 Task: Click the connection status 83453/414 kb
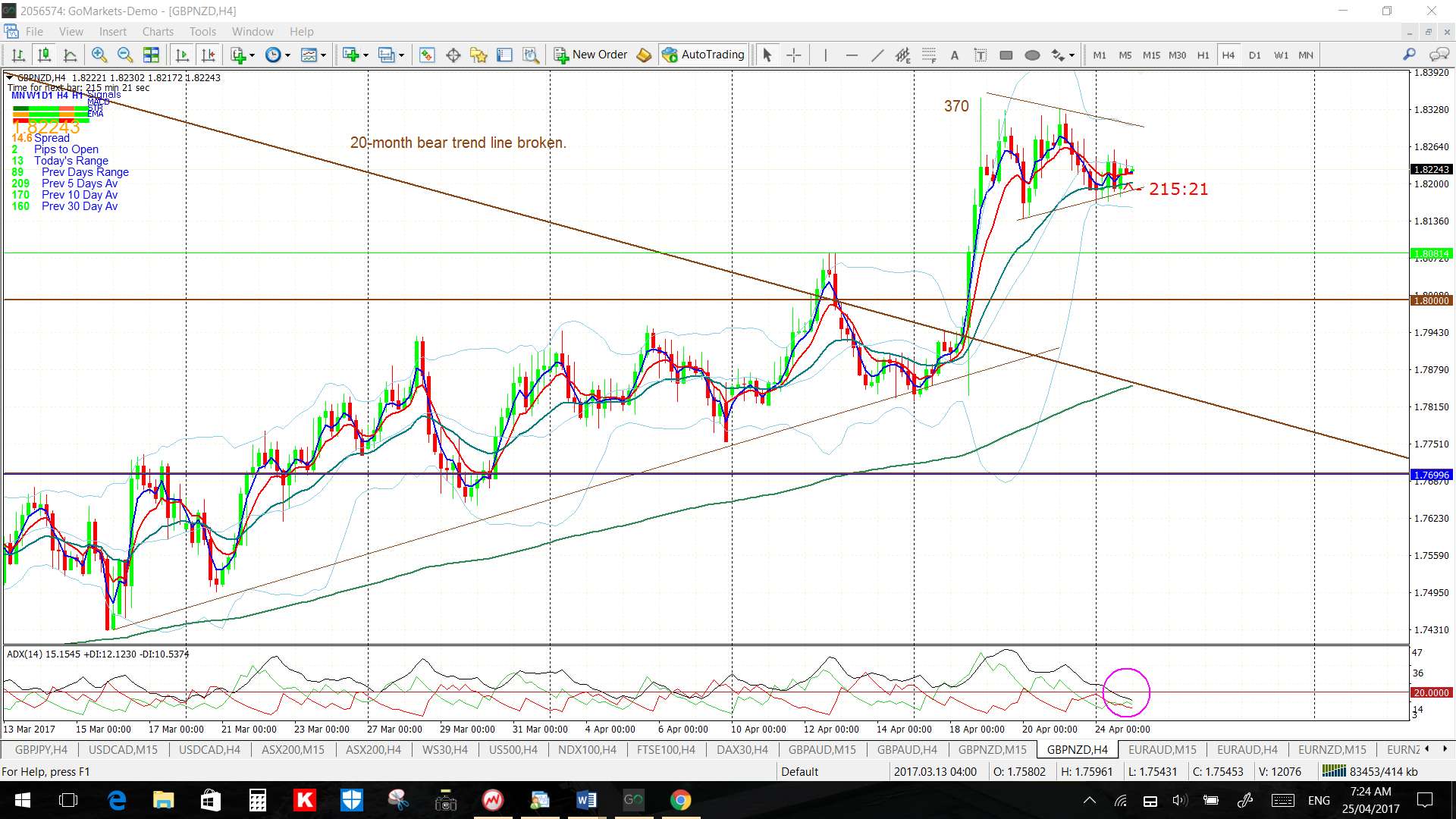(1370, 771)
